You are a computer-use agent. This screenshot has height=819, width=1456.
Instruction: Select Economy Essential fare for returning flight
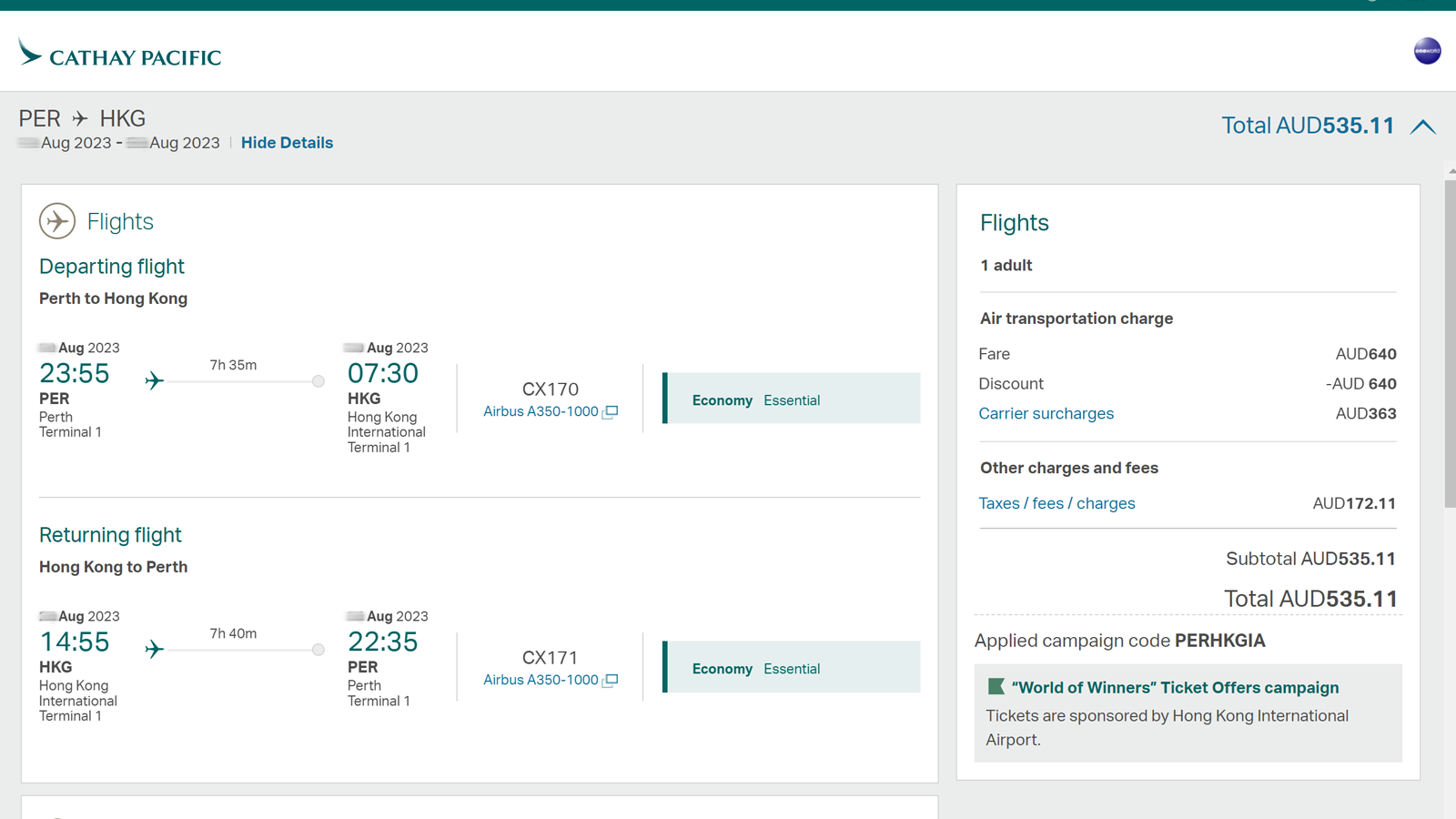click(792, 667)
